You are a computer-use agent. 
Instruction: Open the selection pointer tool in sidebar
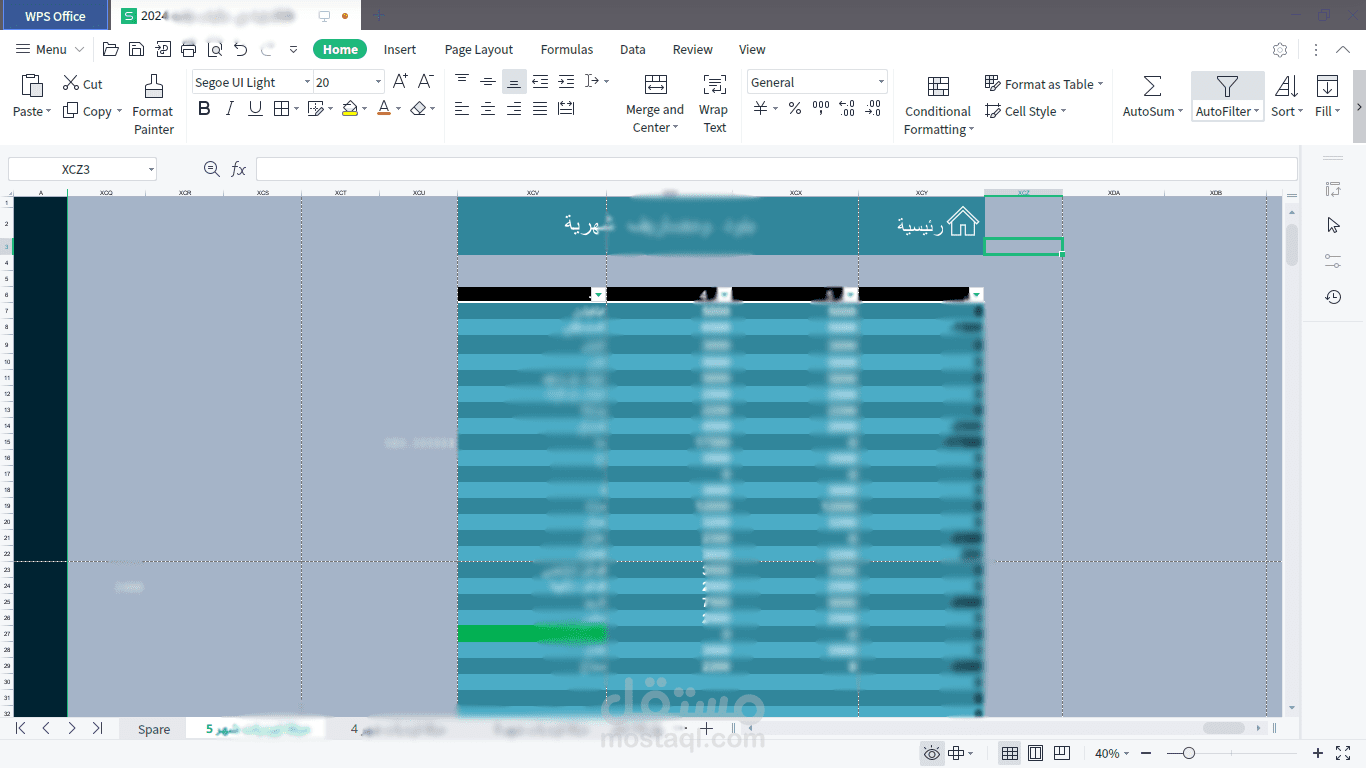(1333, 225)
